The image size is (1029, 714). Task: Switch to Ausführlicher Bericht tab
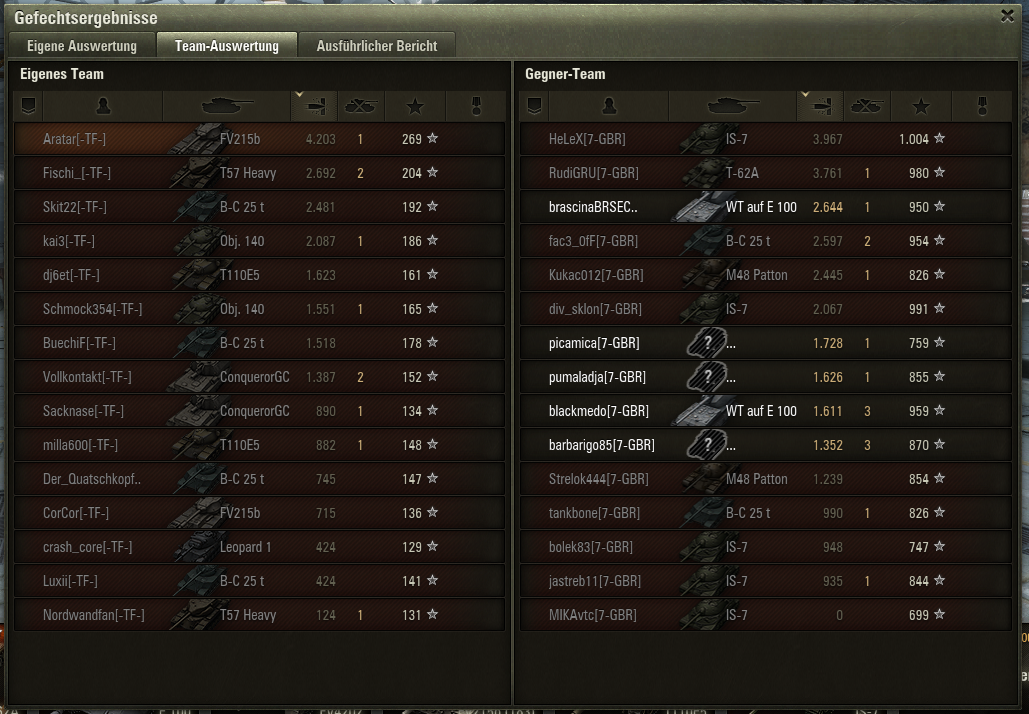377,46
